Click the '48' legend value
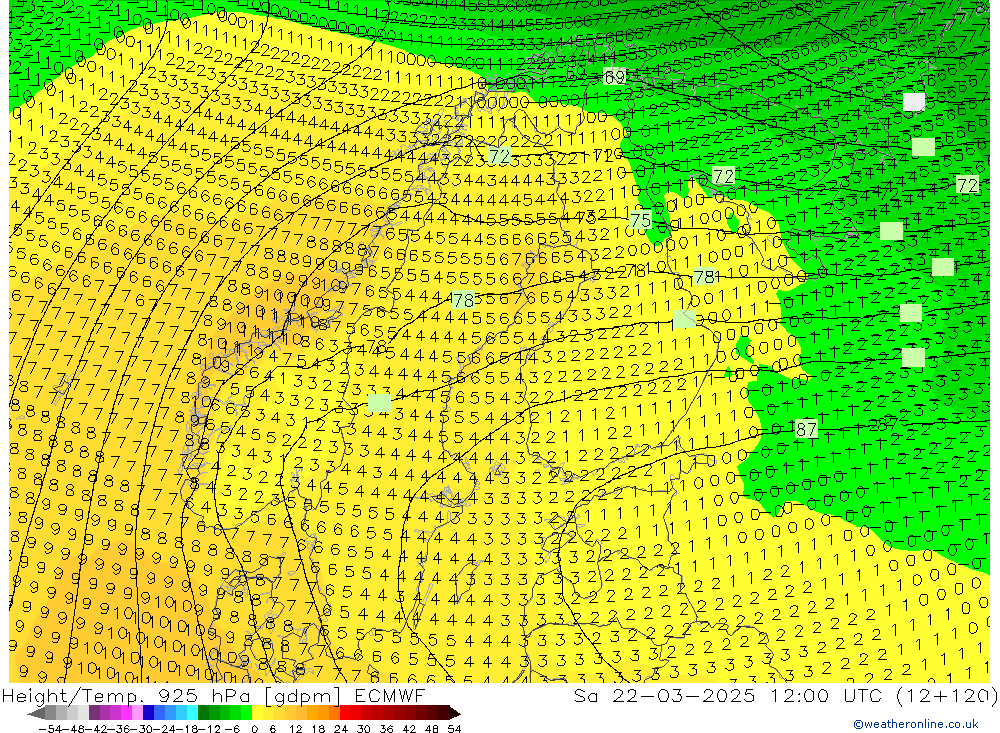This screenshot has width=1000, height=733. [432, 729]
